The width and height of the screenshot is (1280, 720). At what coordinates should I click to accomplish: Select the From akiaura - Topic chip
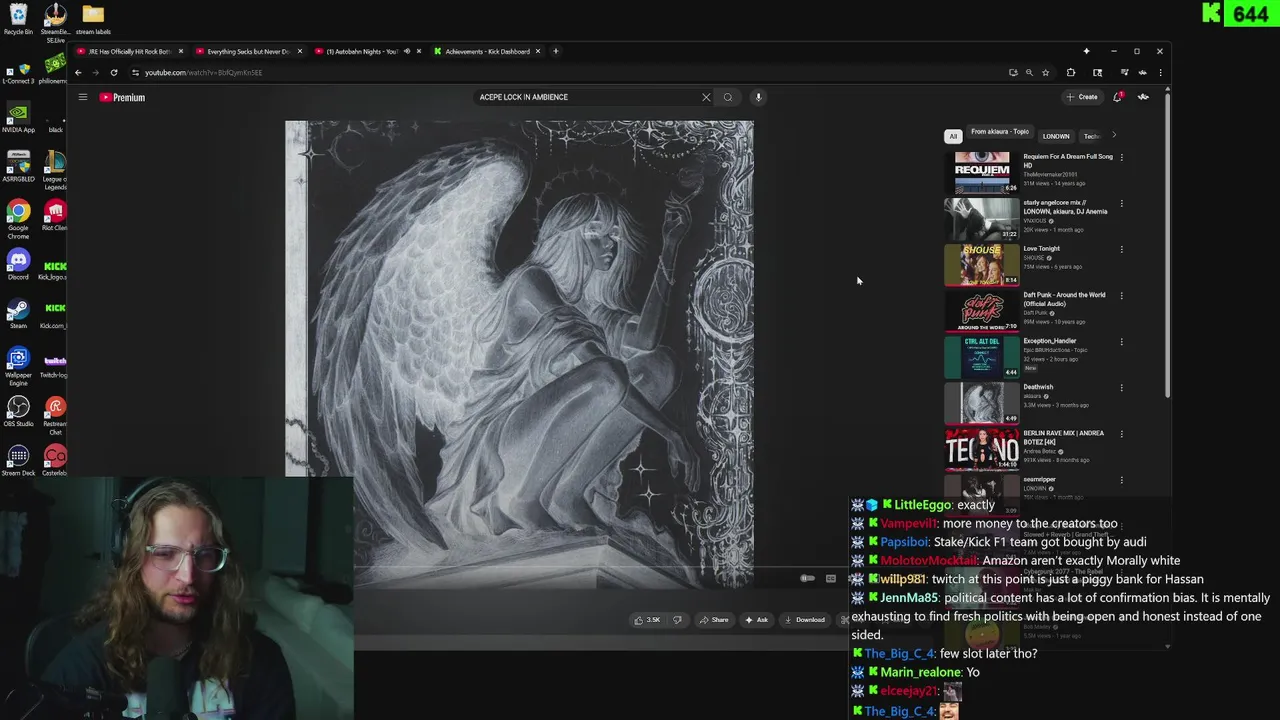point(1000,132)
